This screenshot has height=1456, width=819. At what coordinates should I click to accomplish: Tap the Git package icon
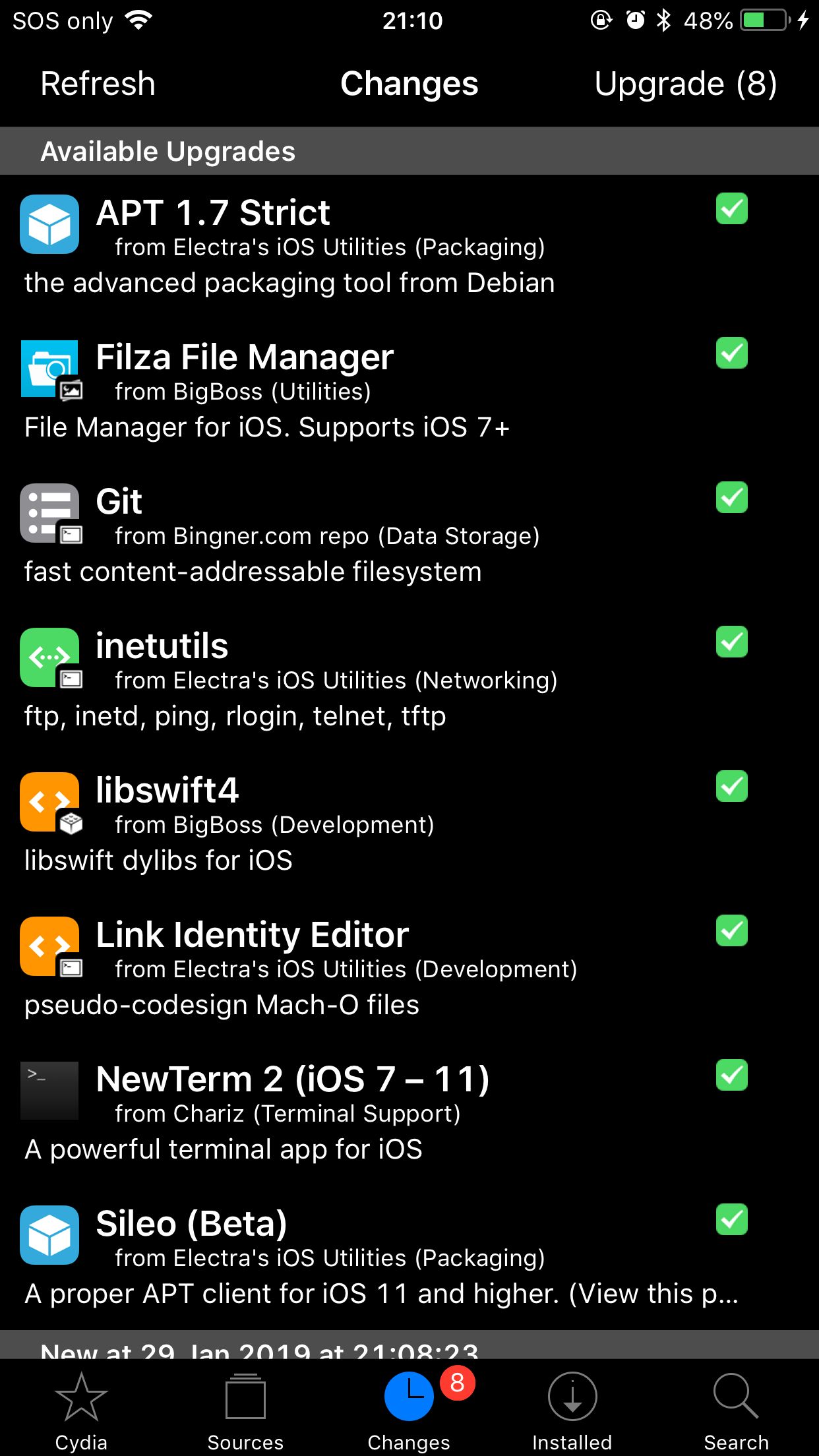click(x=49, y=513)
